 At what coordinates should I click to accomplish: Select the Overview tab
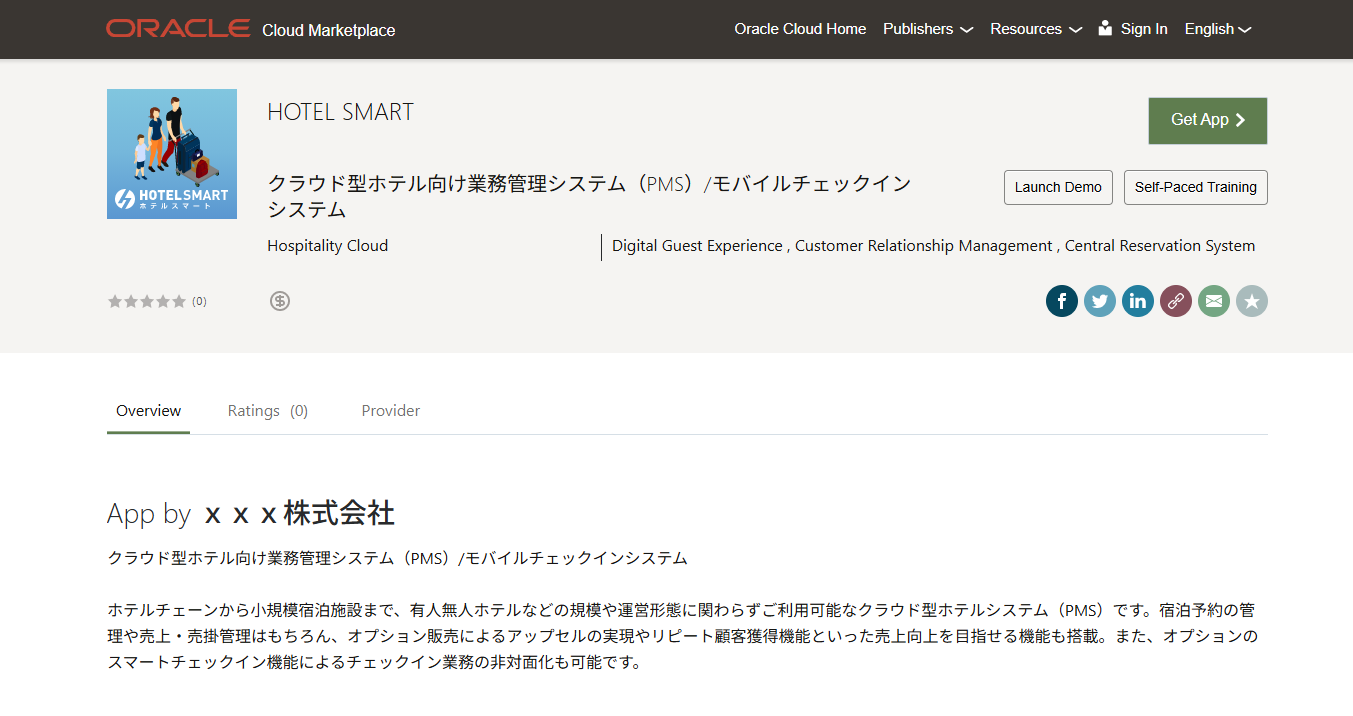[x=148, y=411]
